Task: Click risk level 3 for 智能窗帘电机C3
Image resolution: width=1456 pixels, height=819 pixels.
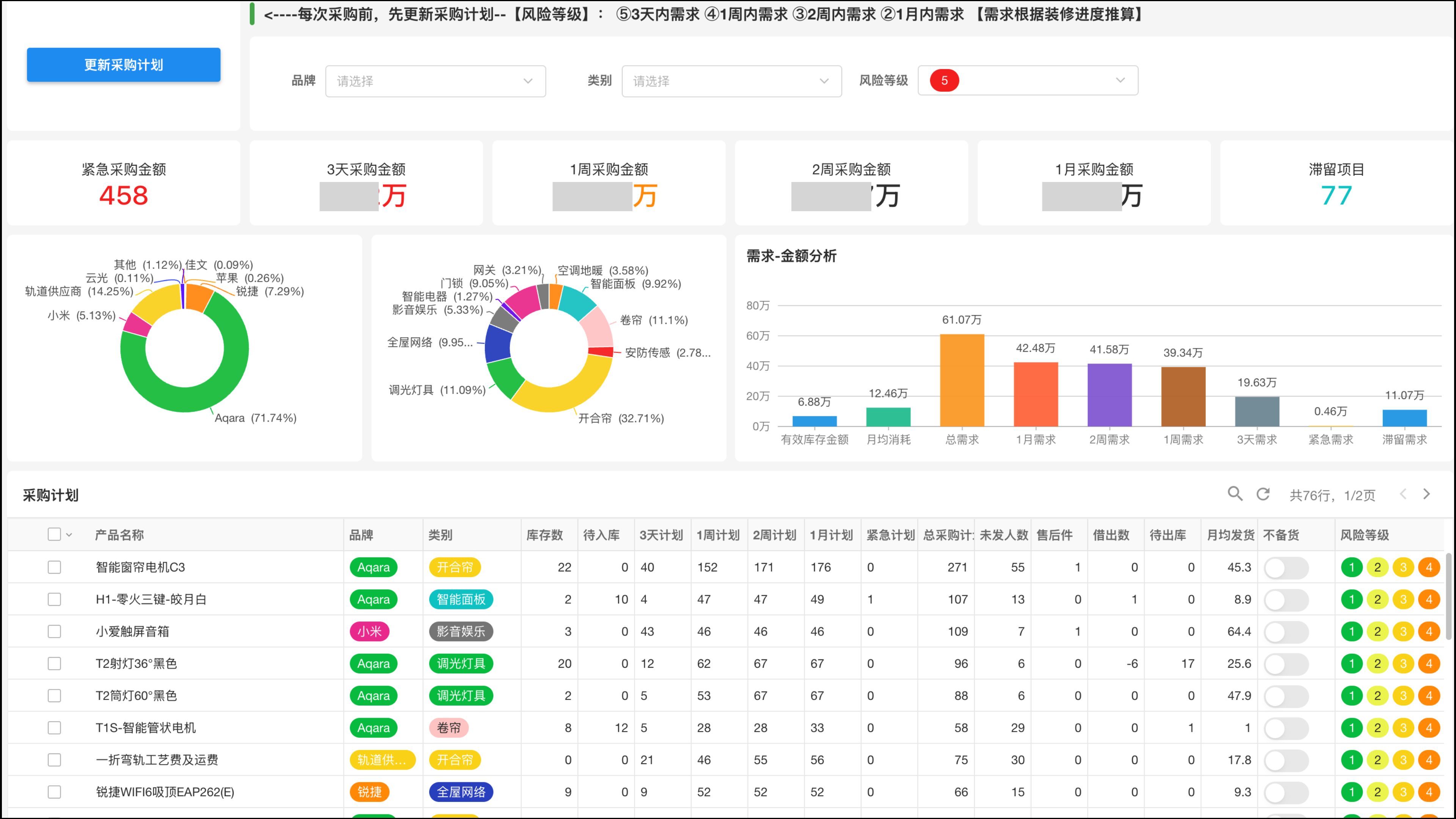Action: pyautogui.click(x=1403, y=568)
